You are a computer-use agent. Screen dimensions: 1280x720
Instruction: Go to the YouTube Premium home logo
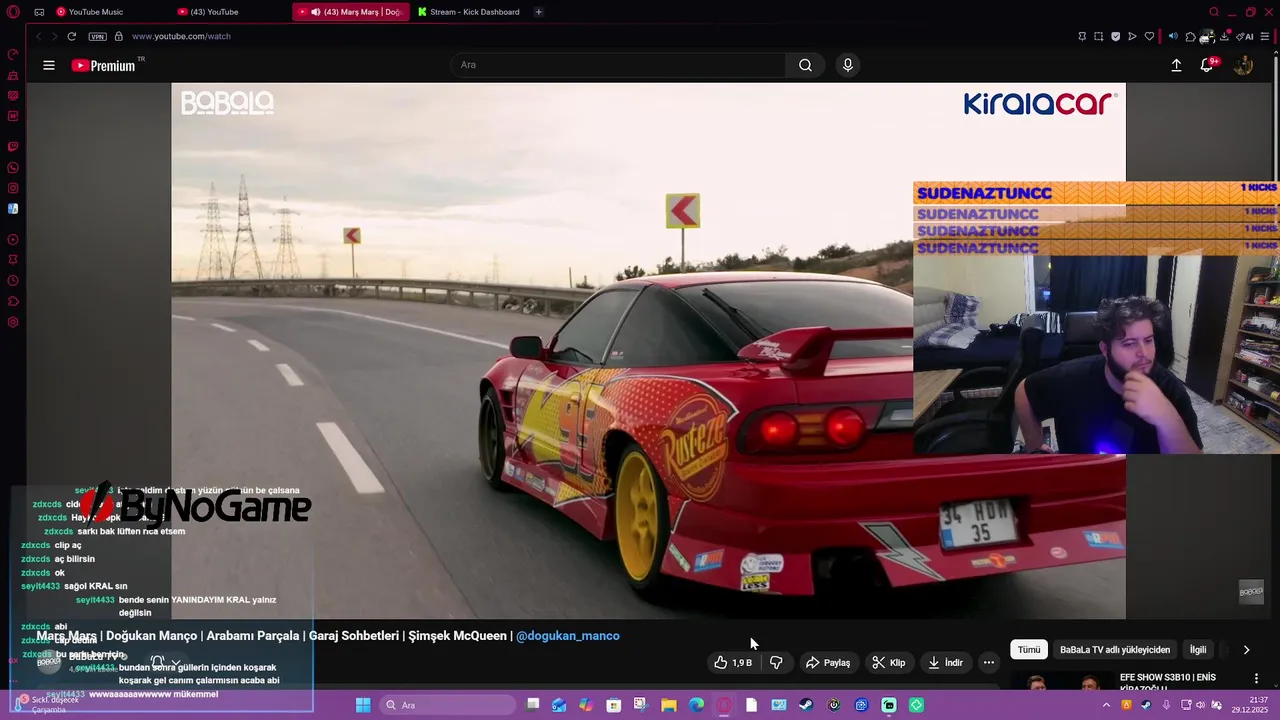click(103, 65)
